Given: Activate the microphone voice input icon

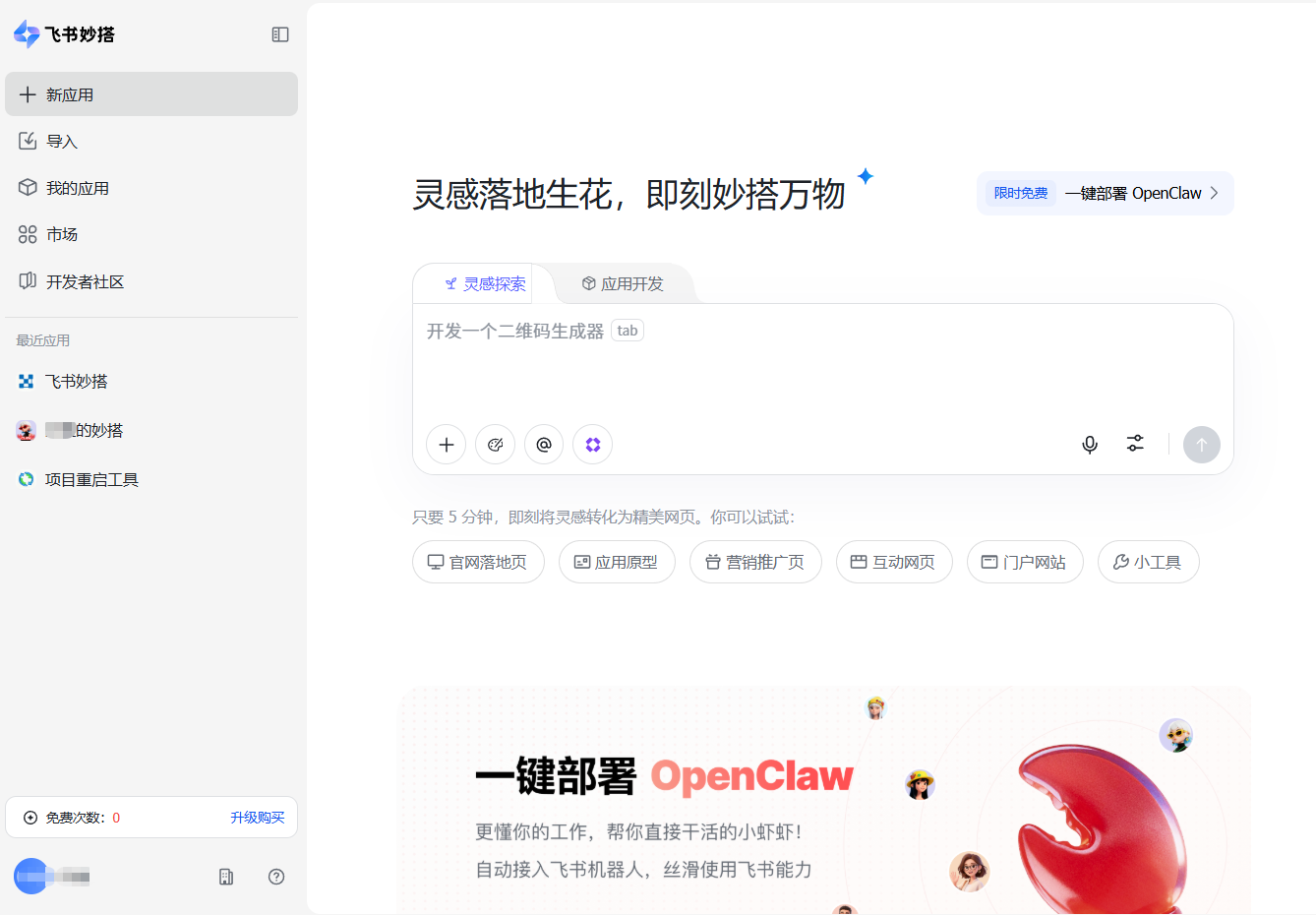Looking at the screenshot, I should click(x=1089, y=444).
